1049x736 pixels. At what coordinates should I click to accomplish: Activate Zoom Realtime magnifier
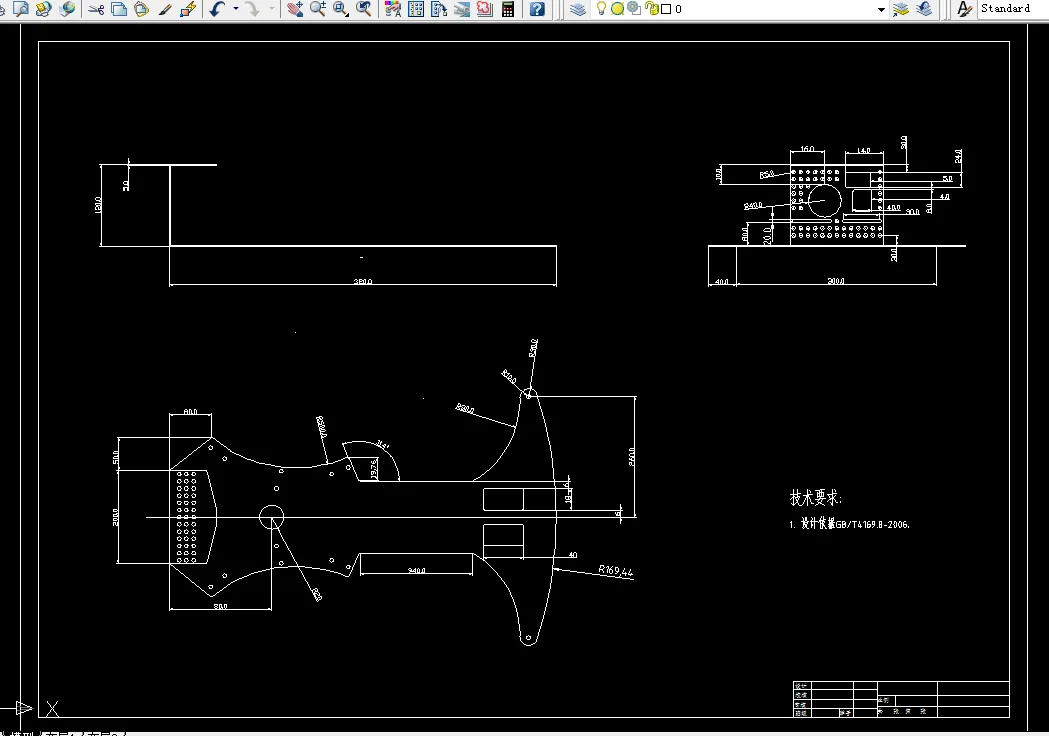(x=318, y=9)
